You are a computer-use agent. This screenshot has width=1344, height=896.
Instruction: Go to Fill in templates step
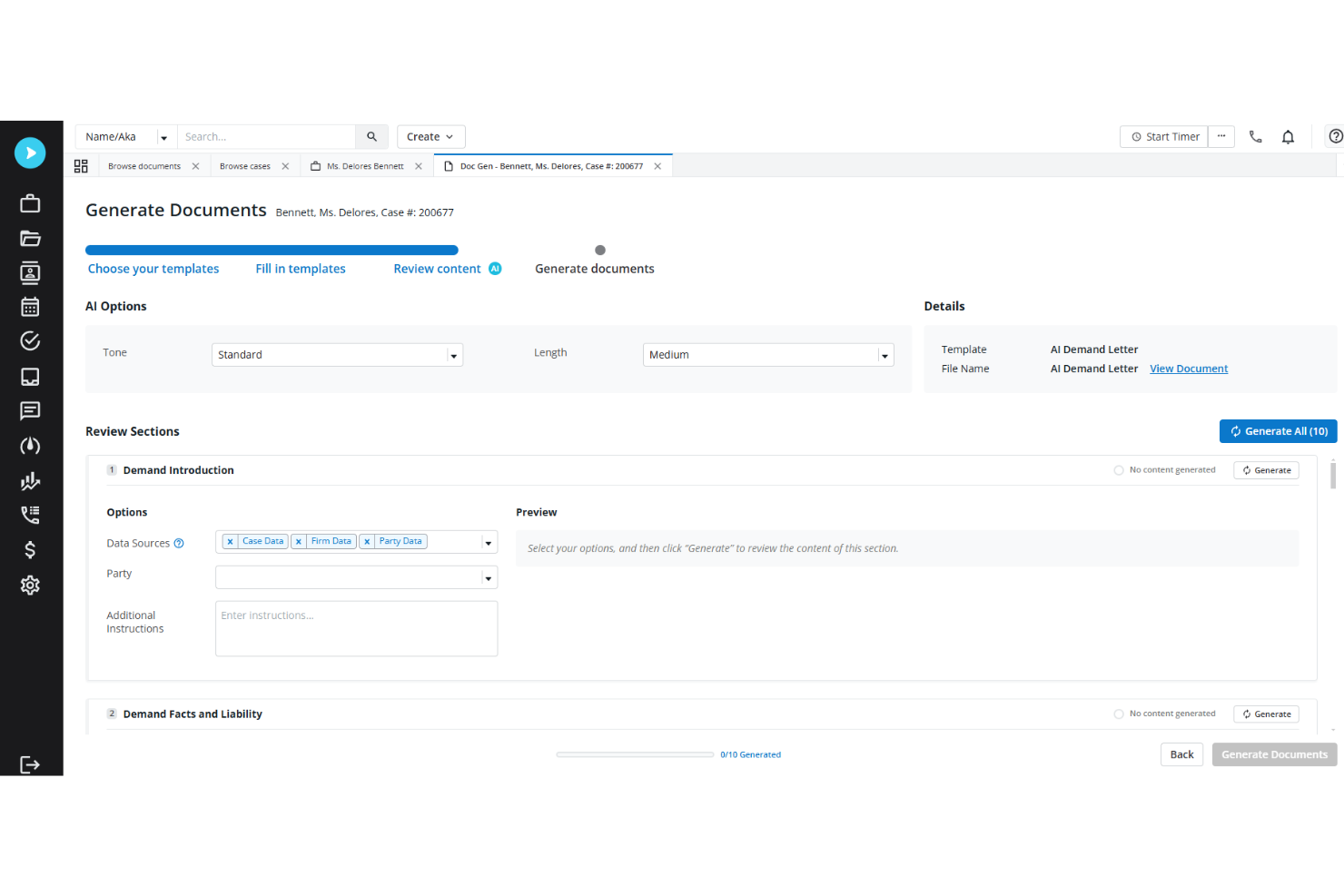pyautogui.click(x=301, y=269)
